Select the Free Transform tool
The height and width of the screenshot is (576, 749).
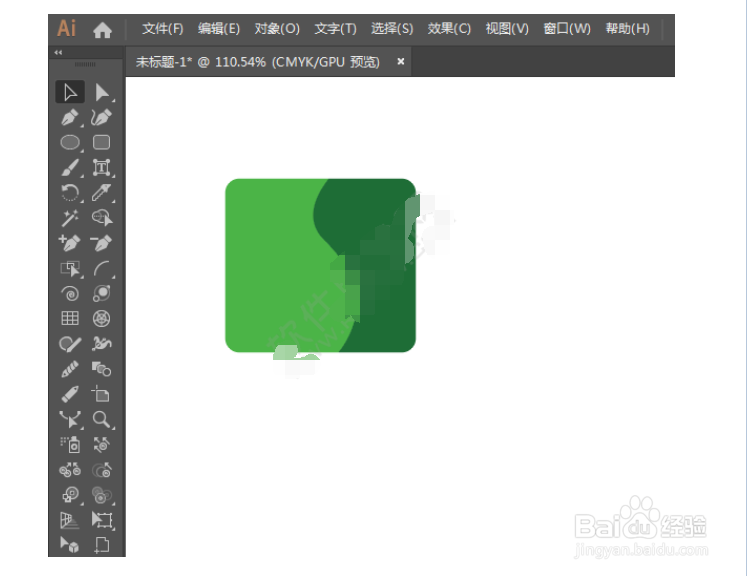[x=102, y=520]
